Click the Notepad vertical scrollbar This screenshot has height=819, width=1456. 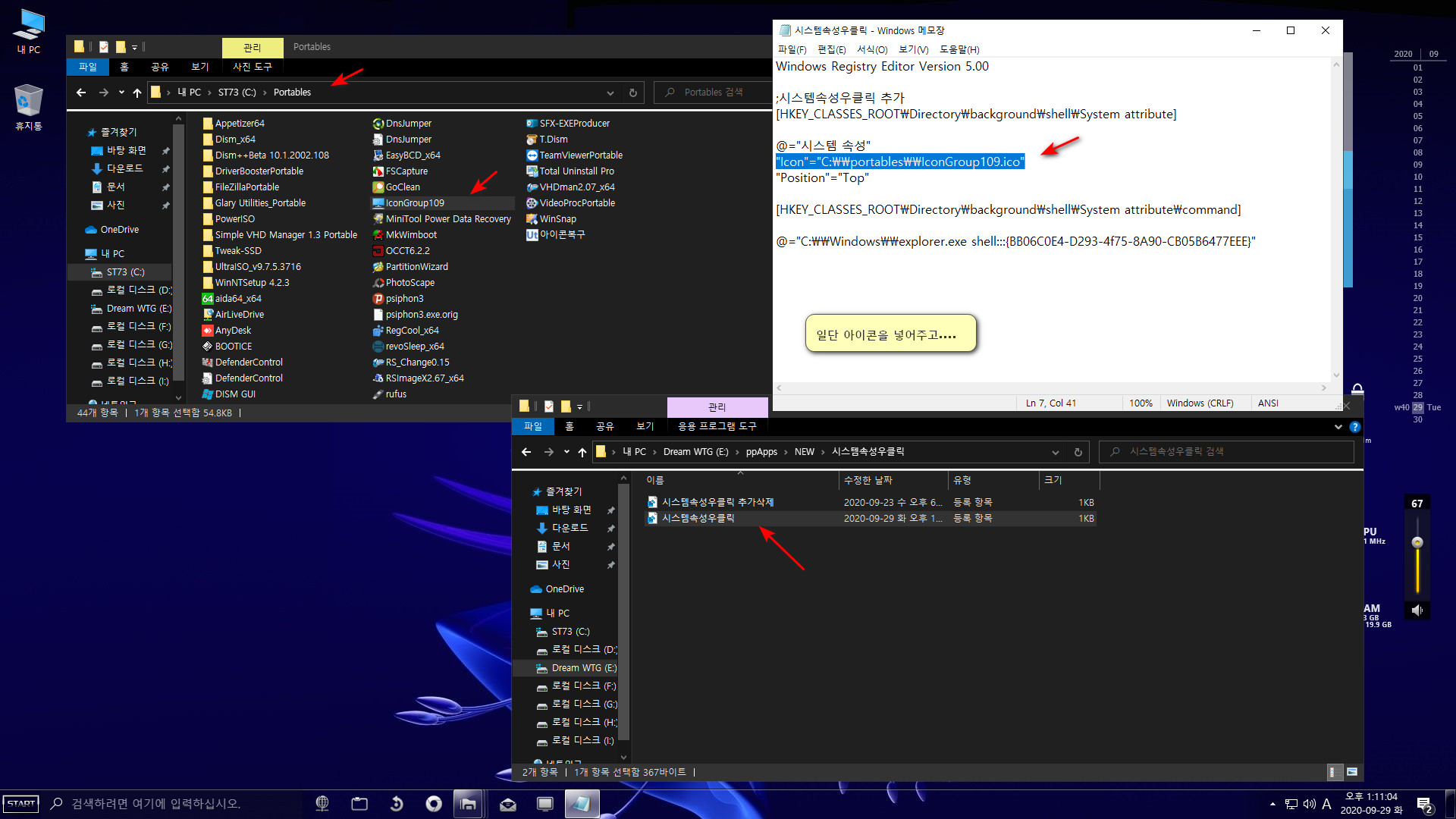pyautogui.click(x=1336, y=221)
